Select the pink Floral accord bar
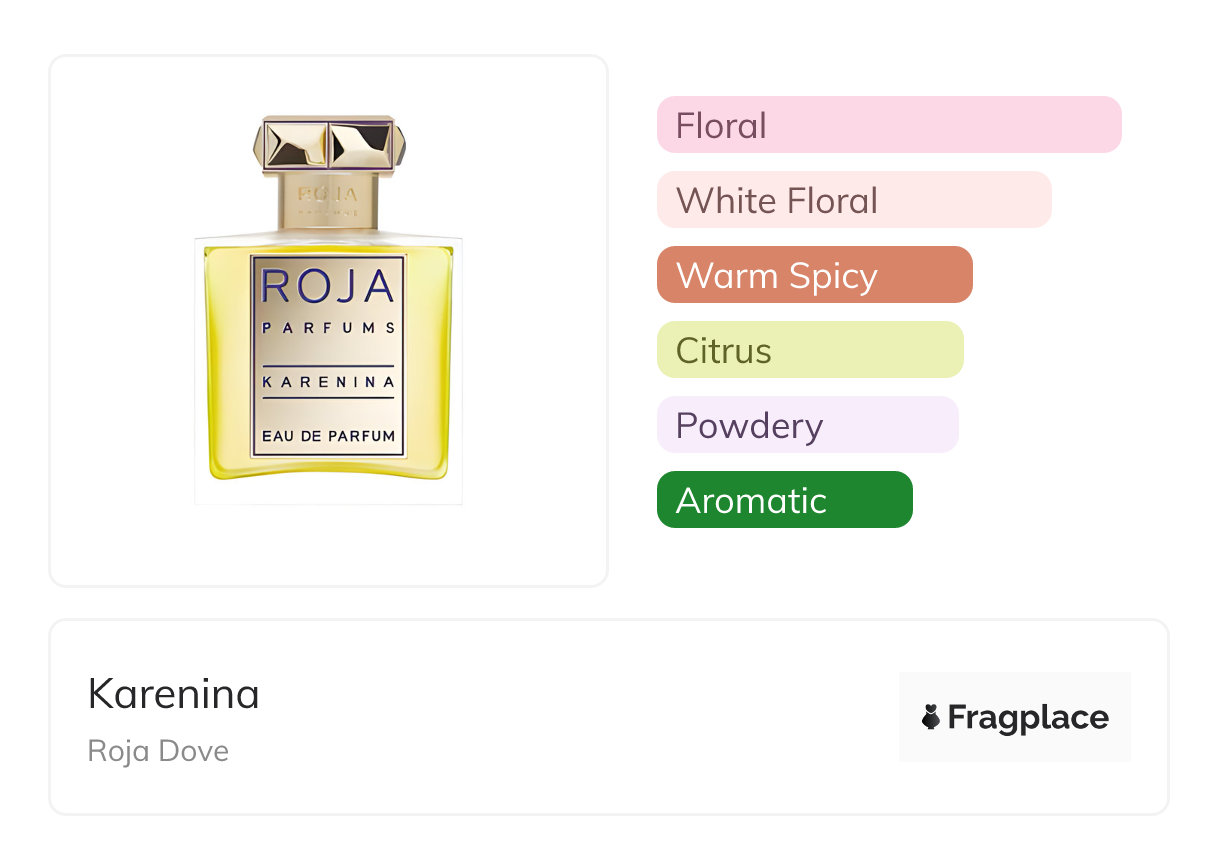The image size is (1218, 864). pos(888,125)
